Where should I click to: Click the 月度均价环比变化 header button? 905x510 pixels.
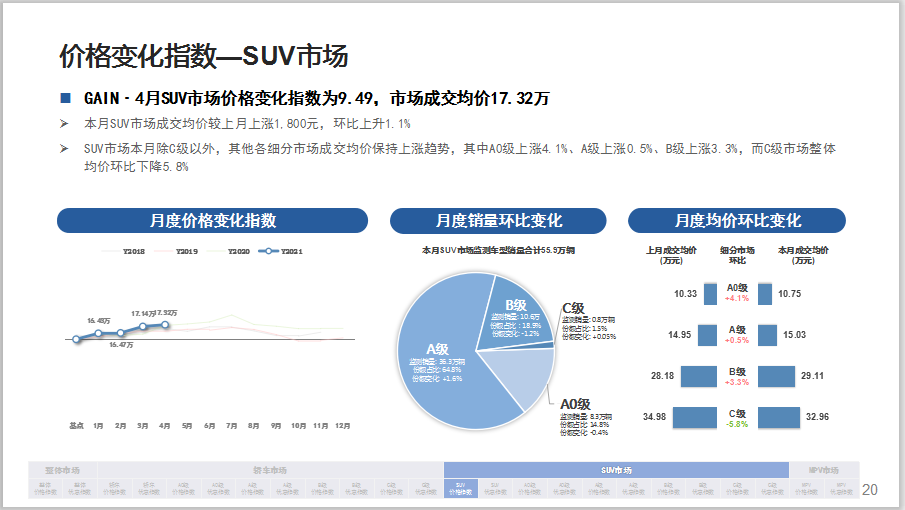pyautogui.click(x=737, y=221)
